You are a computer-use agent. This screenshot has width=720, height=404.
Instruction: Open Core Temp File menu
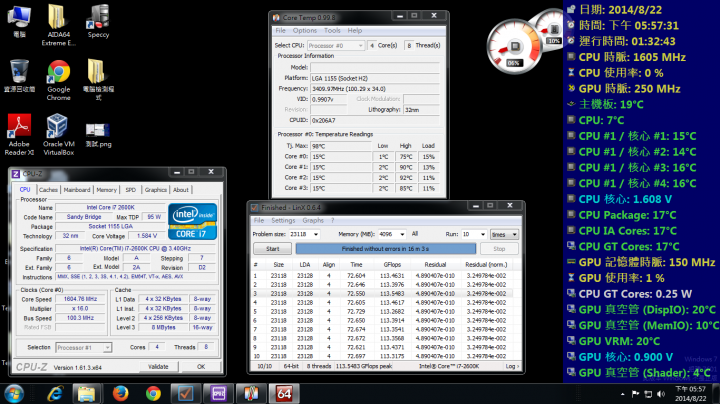click(281, 30)
